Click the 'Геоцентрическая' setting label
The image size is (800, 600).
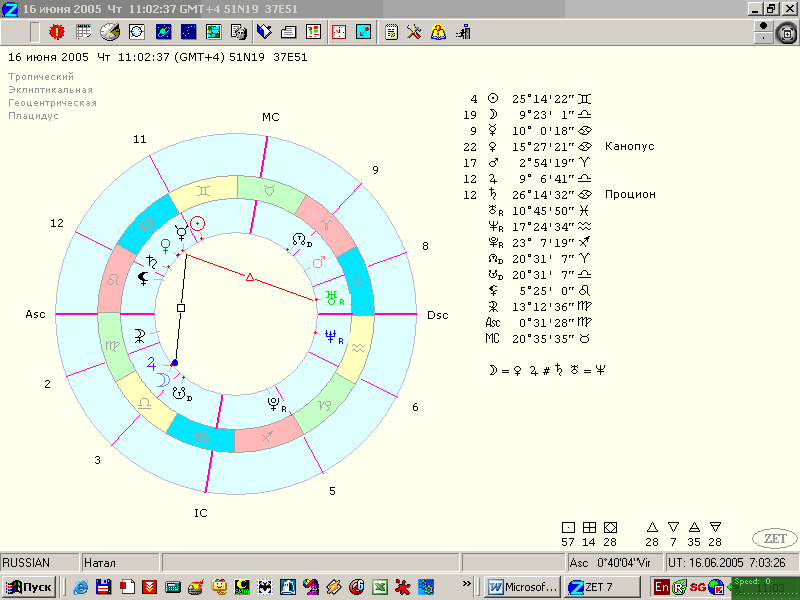point(52,103)
